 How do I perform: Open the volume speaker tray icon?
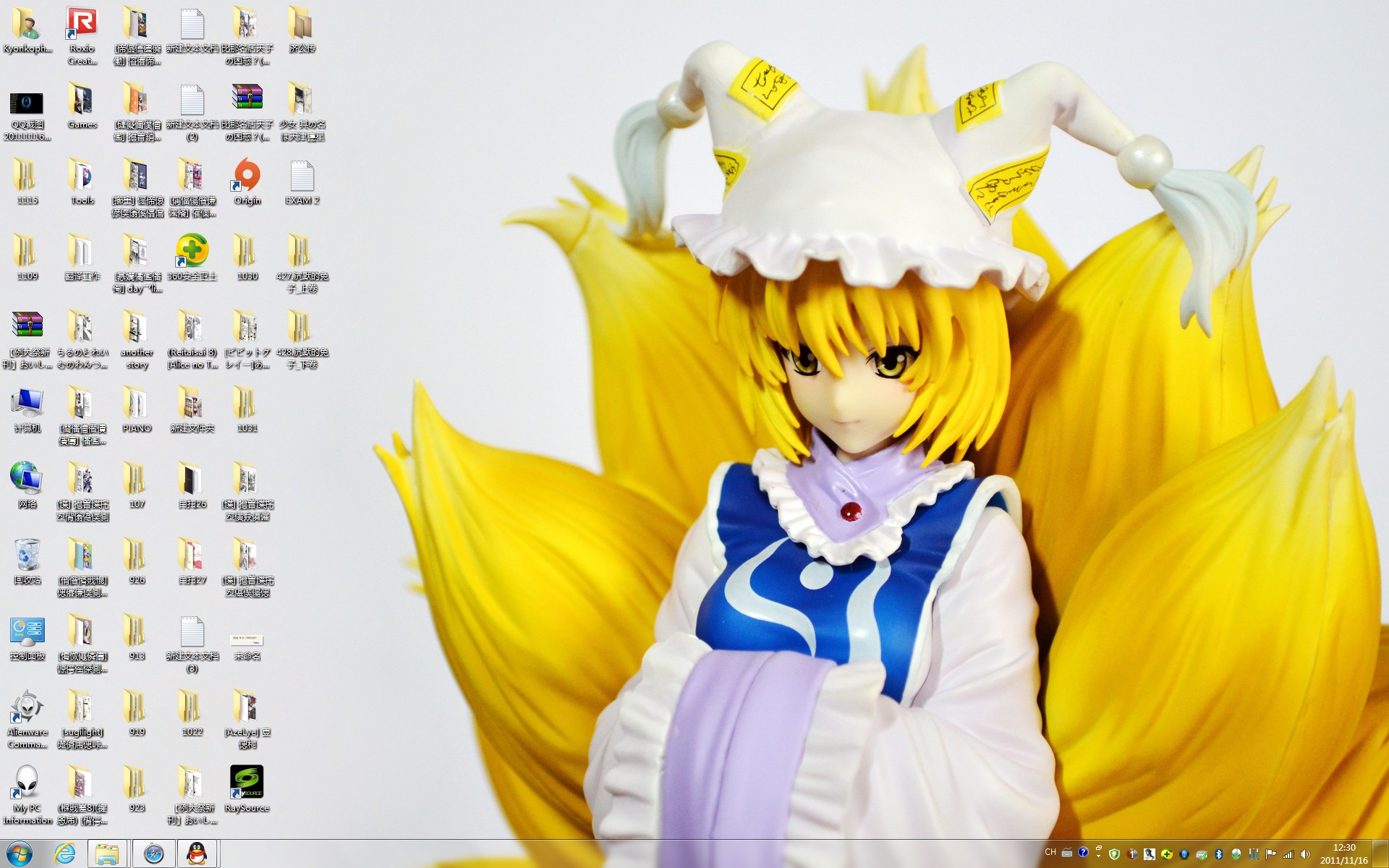(x=1305, y=854)
